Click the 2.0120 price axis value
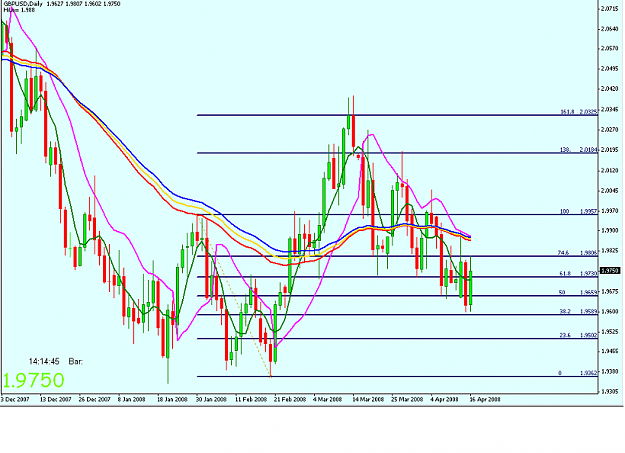 (x=609, y=170)
